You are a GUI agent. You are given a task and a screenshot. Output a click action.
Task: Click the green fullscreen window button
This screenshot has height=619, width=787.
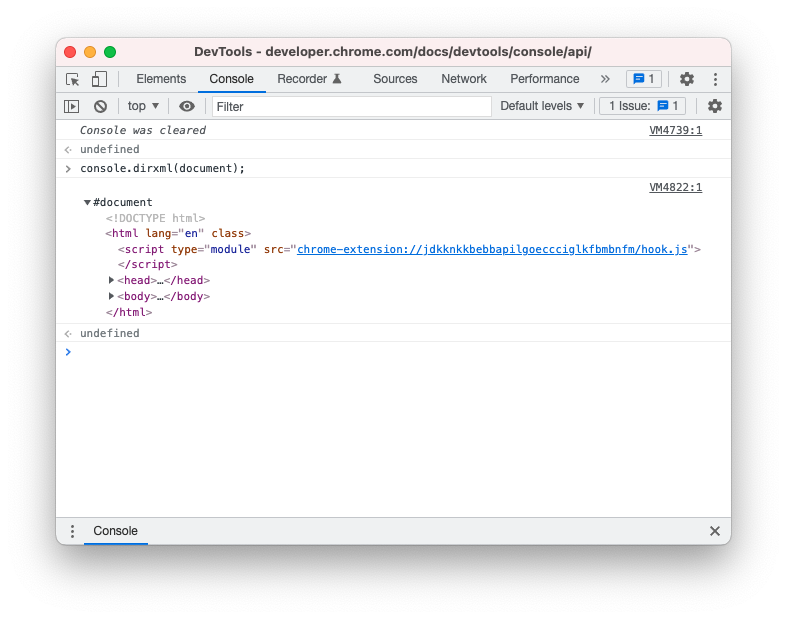tap(110, 52)
